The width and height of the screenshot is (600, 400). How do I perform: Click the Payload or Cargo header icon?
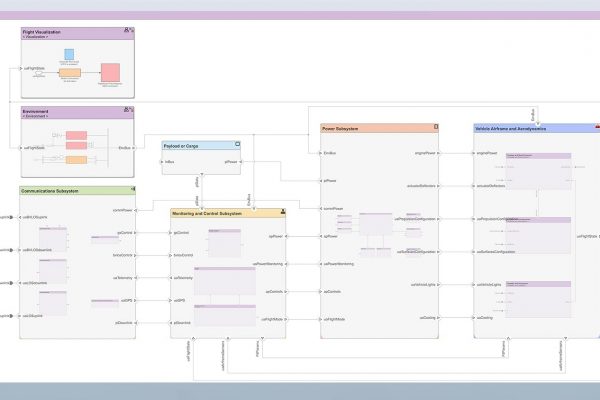236,145
